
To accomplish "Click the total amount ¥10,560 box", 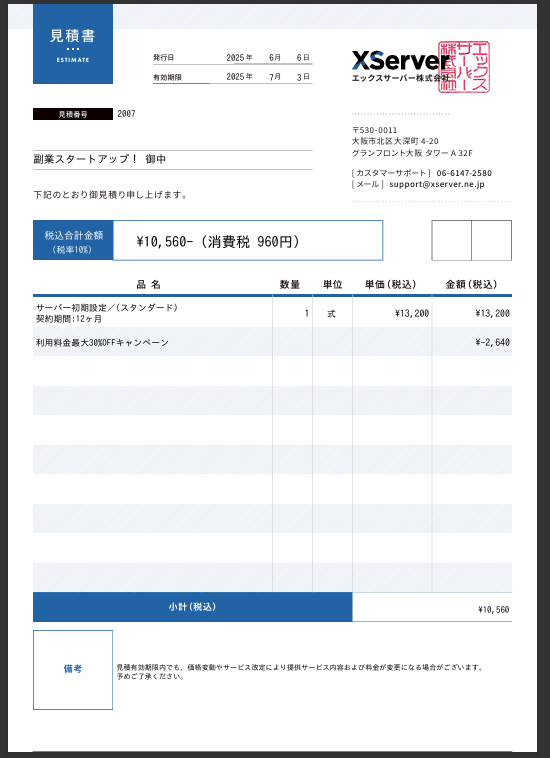I will (x=248, y=241).
